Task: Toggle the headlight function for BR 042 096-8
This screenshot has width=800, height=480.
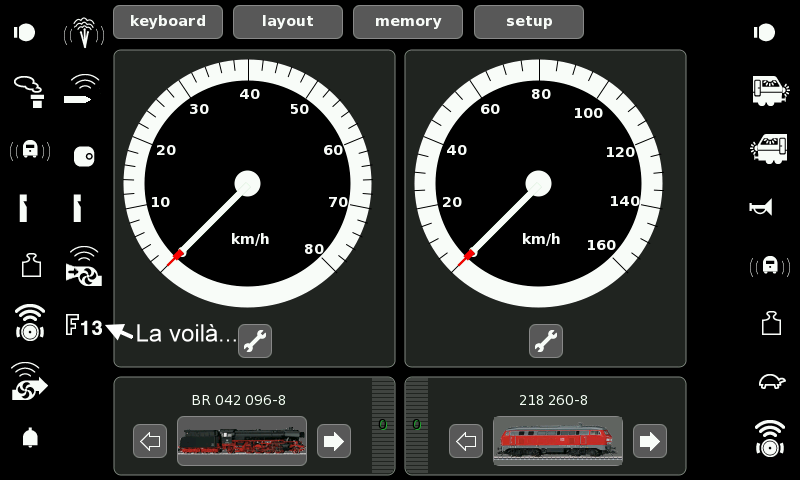Action: click(x=24, y=33)
